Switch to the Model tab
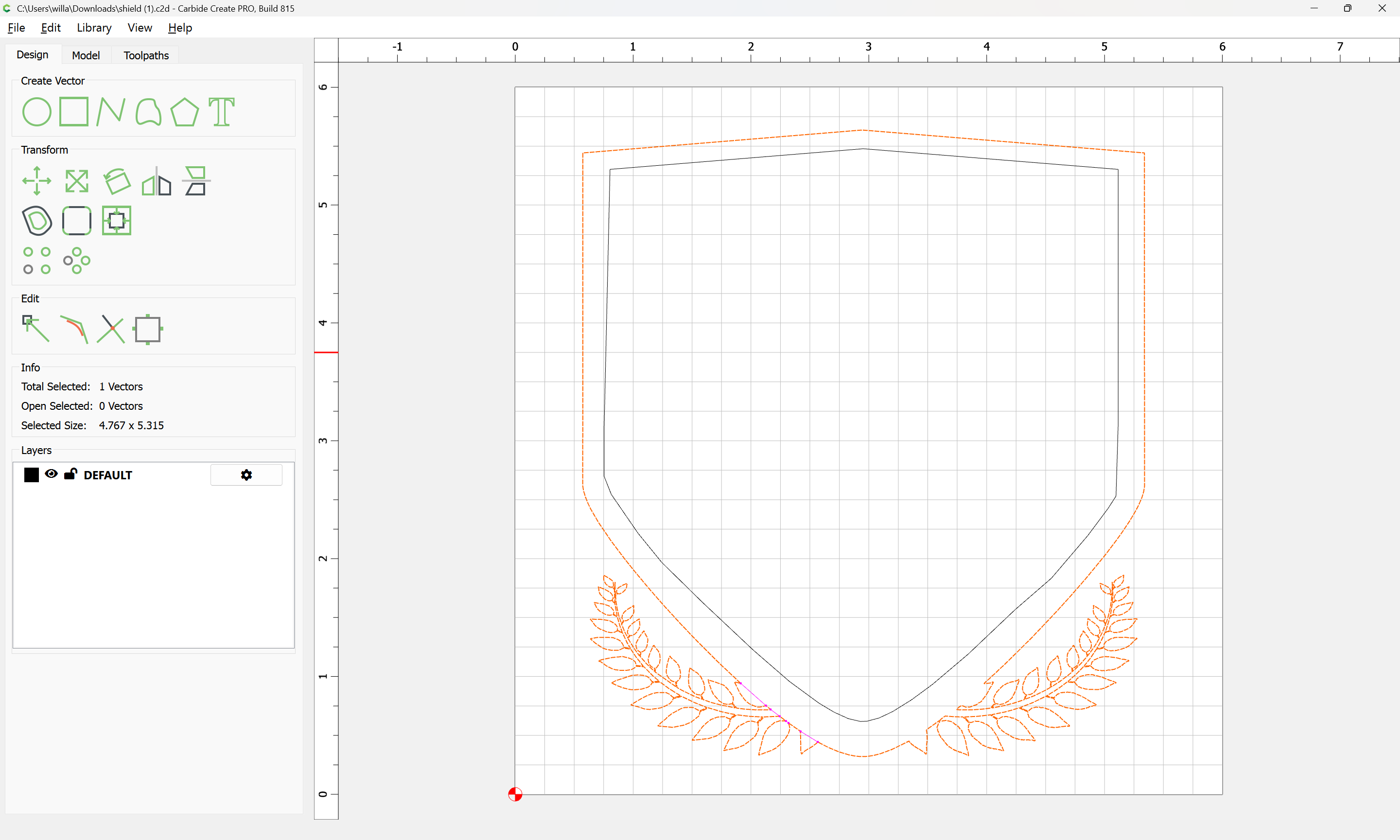Image resolution: width=1400 pixels, height=840 pixels. [86, 55]
